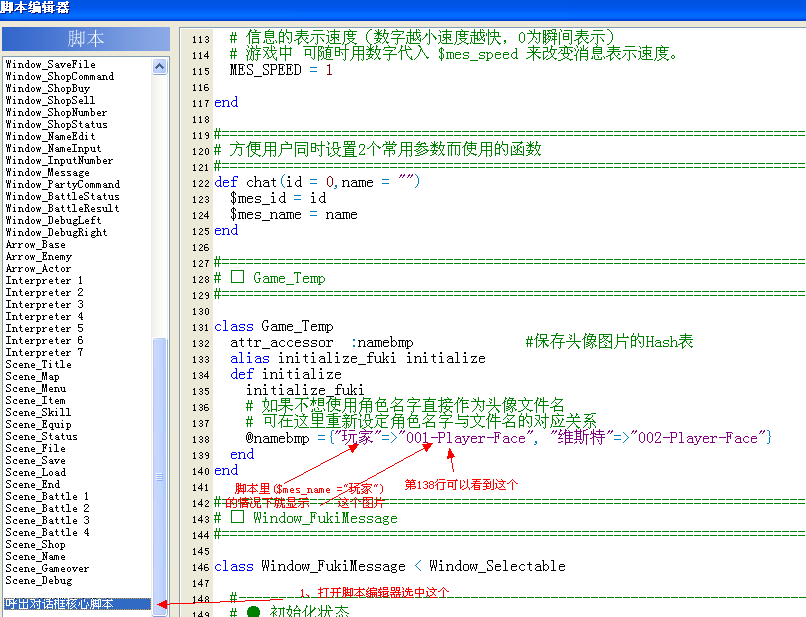806x617 pixels.
Task: Click the 脚本 panel header
Action: click(86, 39)
